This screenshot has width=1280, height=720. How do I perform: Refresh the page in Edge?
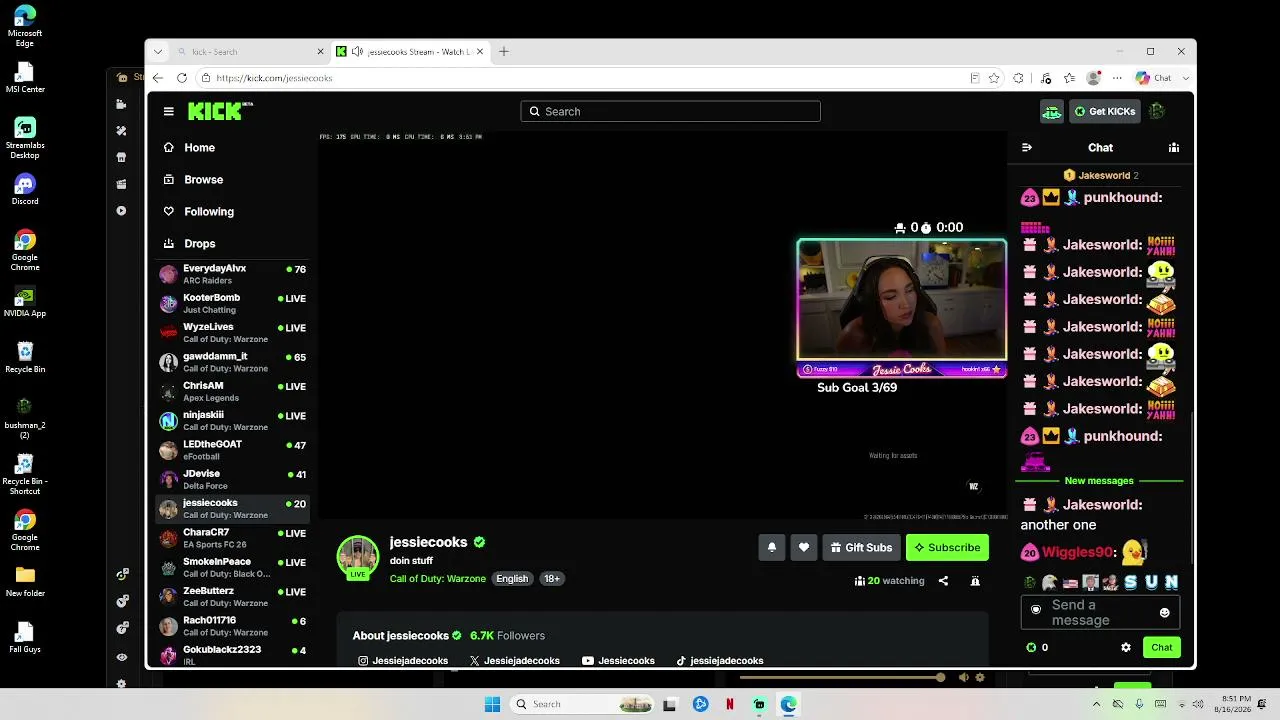pos(182,78)
